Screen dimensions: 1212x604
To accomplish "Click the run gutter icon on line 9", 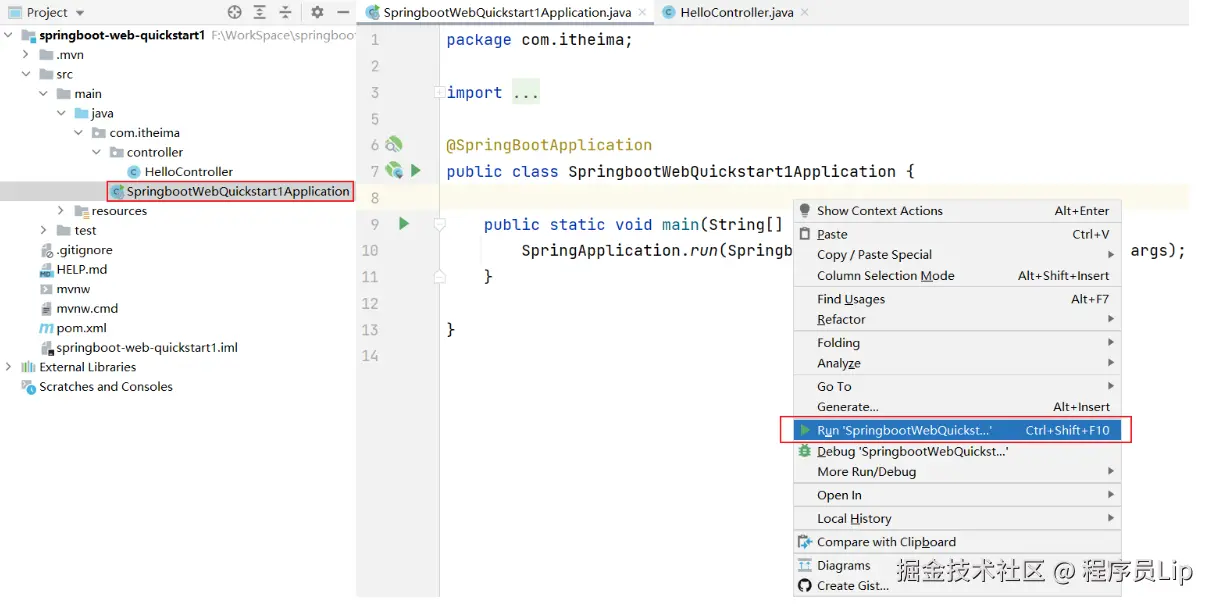I will pos(404,224).
